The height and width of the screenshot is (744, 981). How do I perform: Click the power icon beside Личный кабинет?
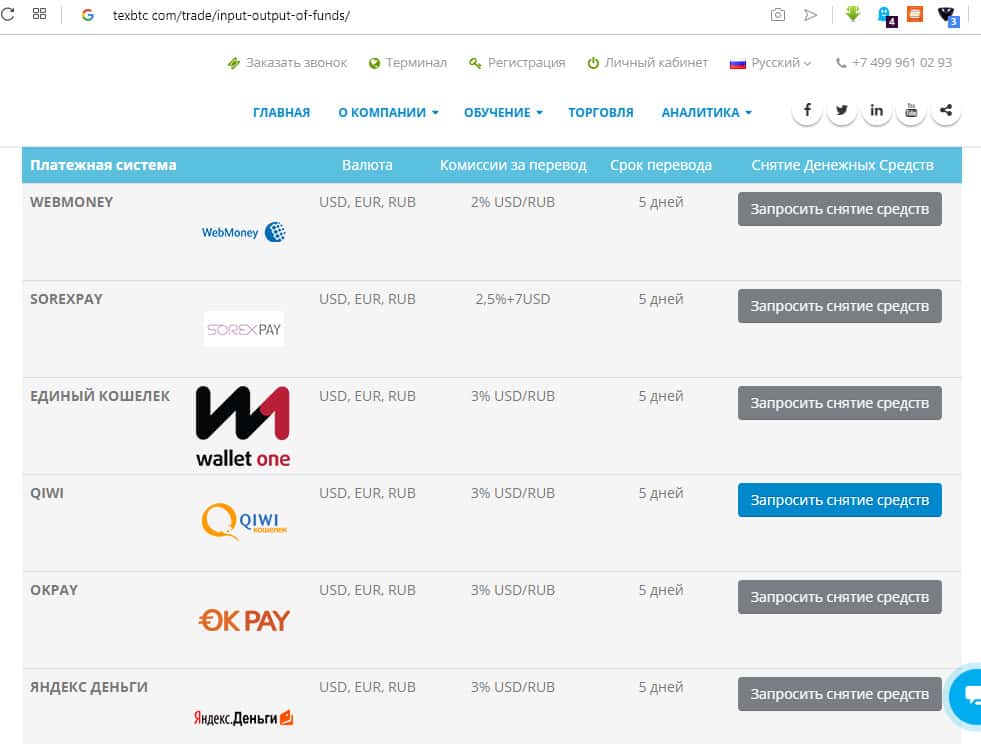pyautogui.click(x=592, y=63)
